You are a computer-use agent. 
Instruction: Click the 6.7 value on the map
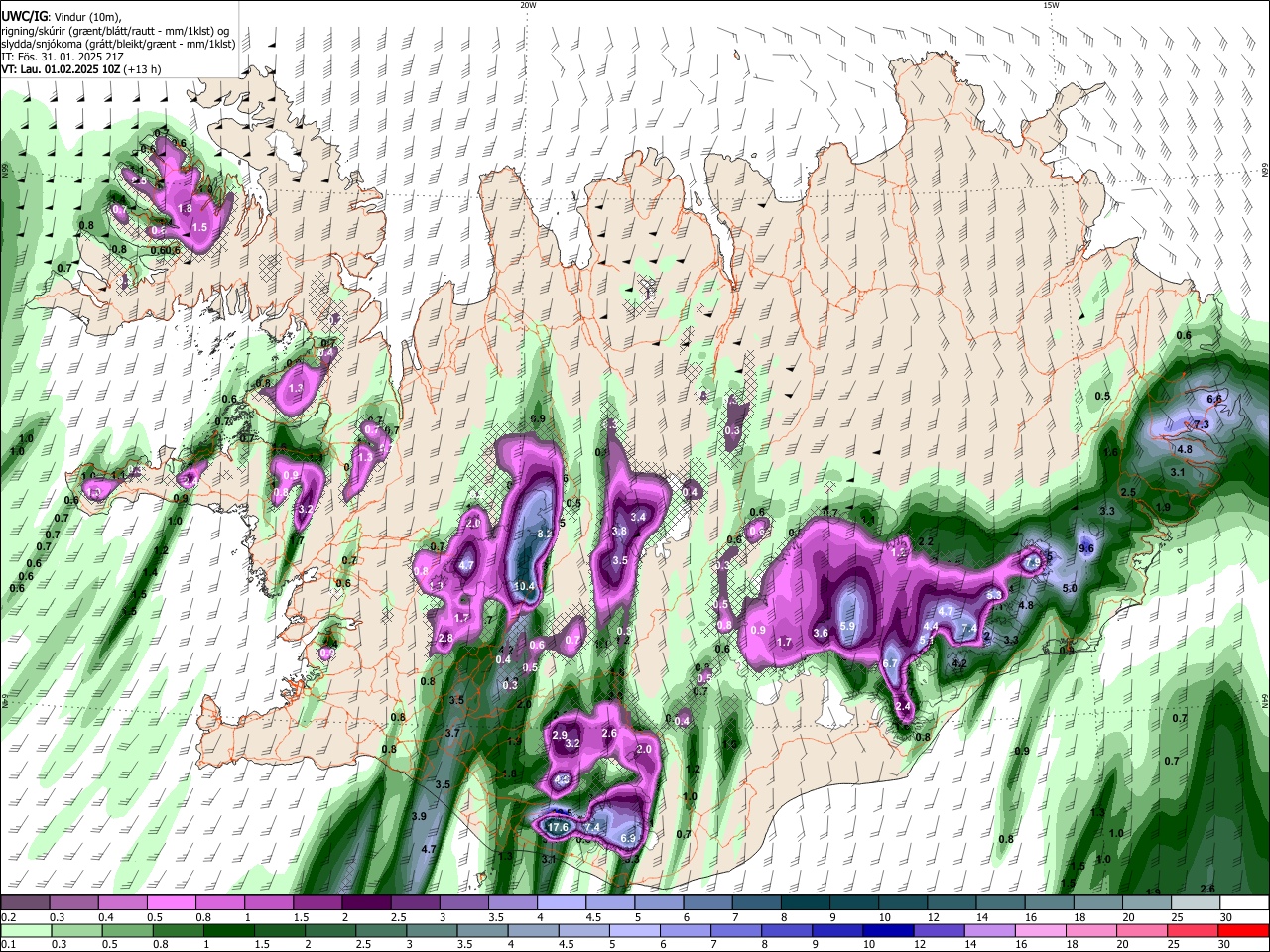point(890,664)
